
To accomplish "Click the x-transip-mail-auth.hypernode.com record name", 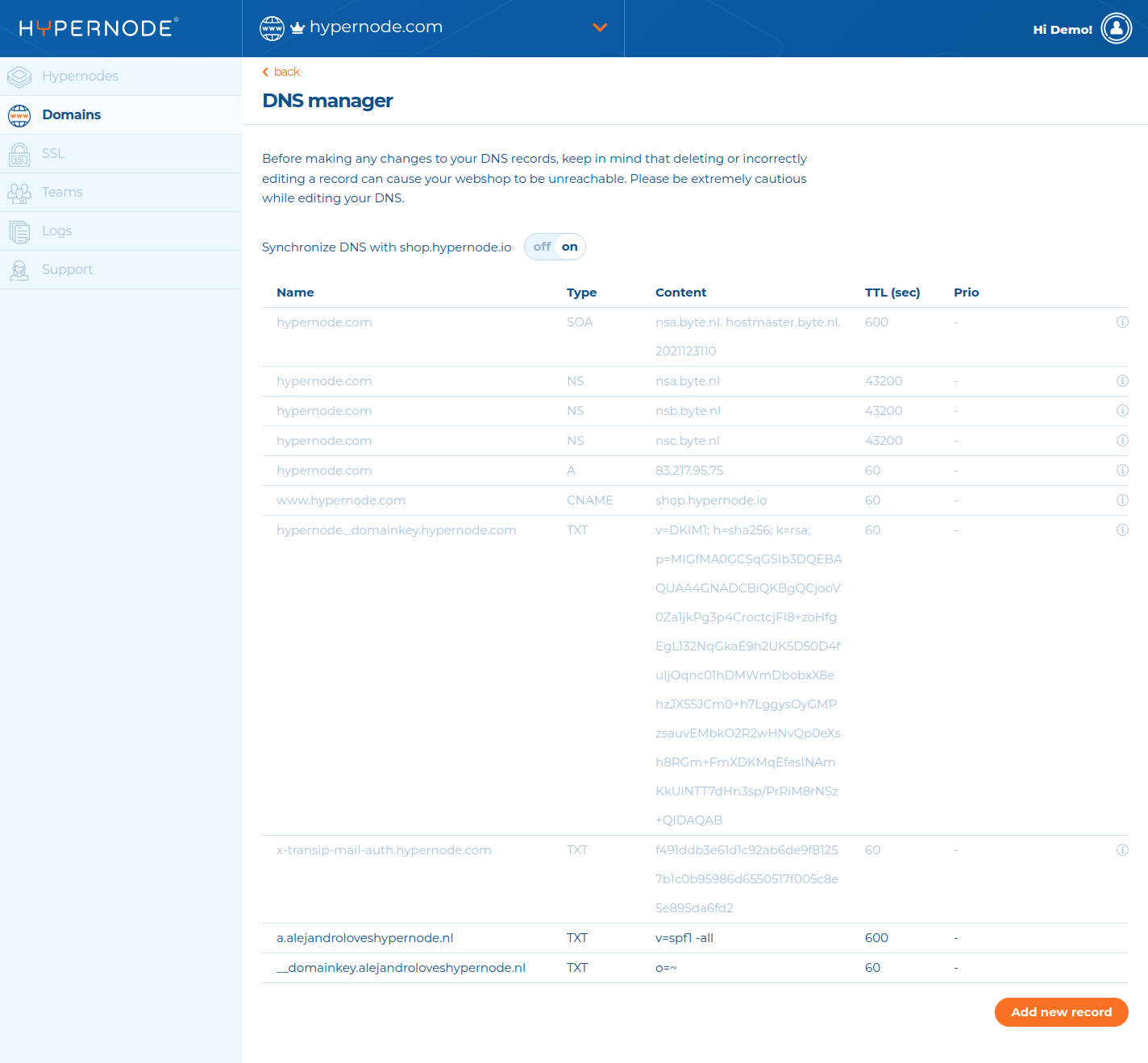I will click(x=384, y=850).
